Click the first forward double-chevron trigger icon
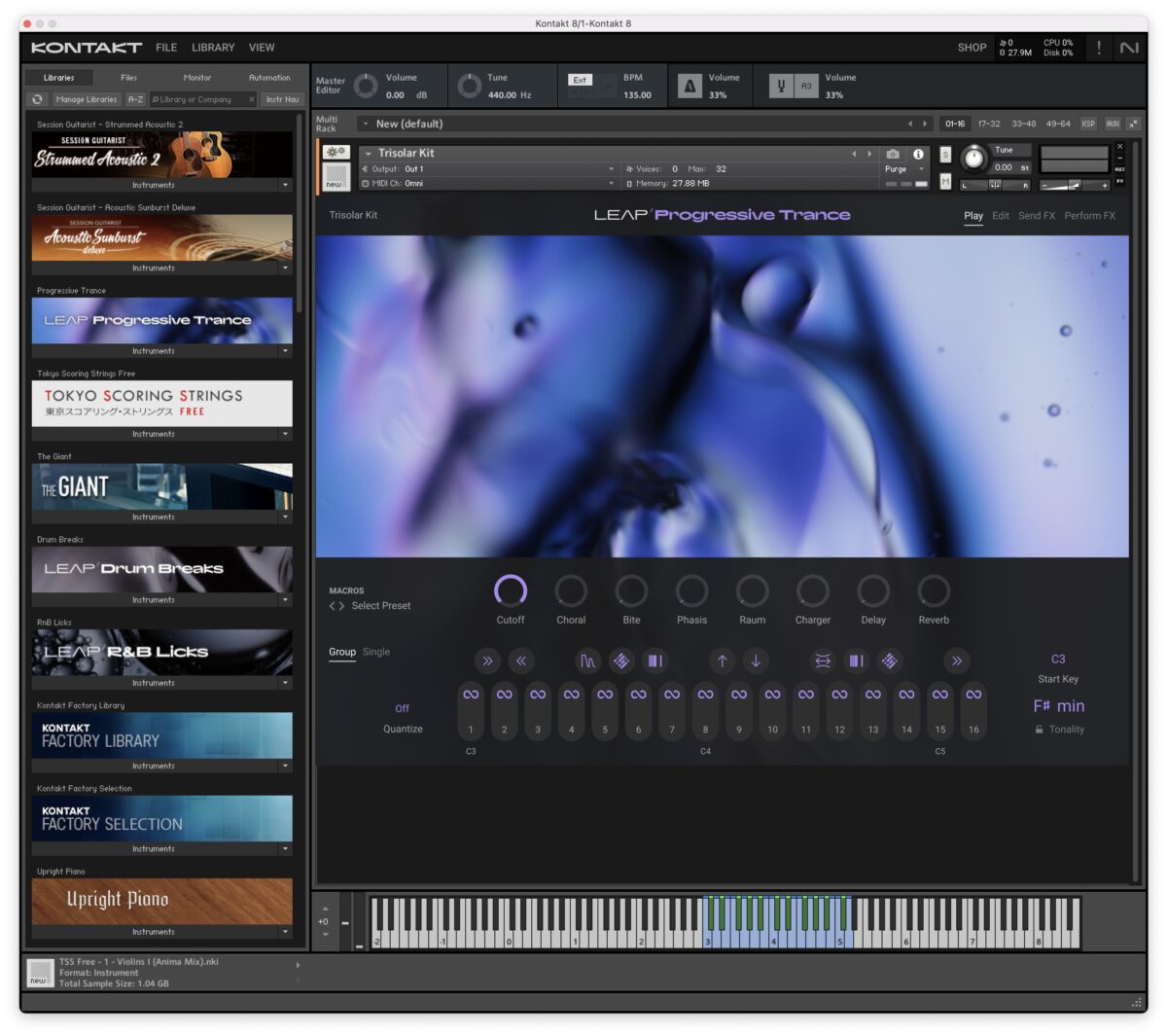The image size is (1167, 1036). (487, 661)
